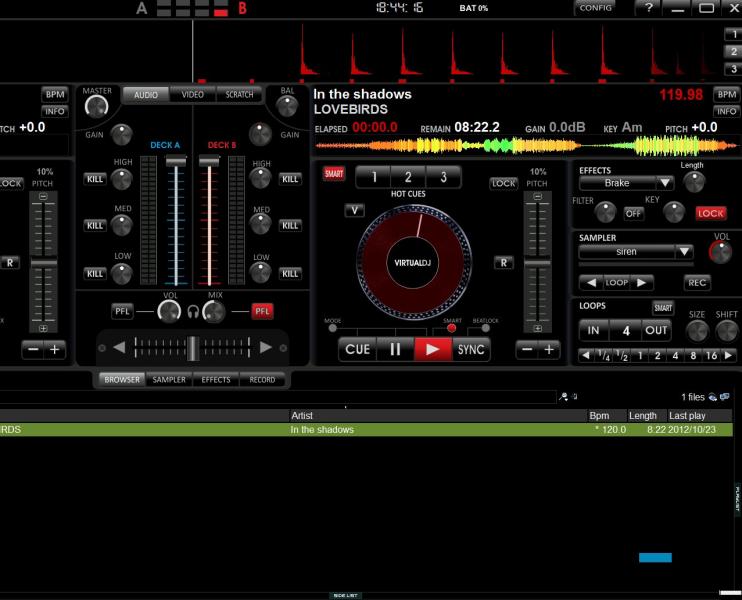This screenshot has height=600, width=742.
Task: Switch to the VIDEO mixer tab
Action: pos(192,95)
